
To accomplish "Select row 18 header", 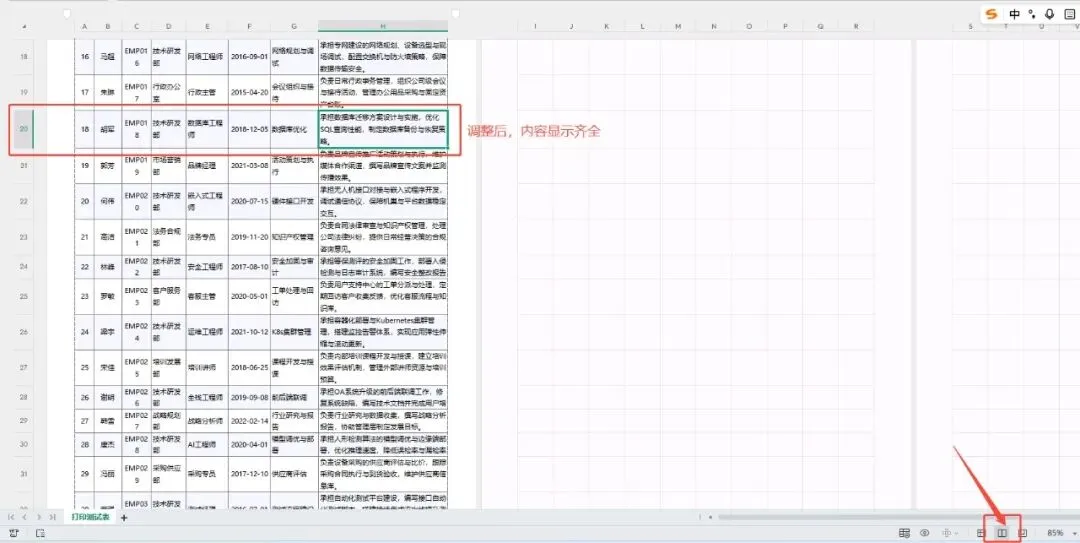I will tap(24, 57).
